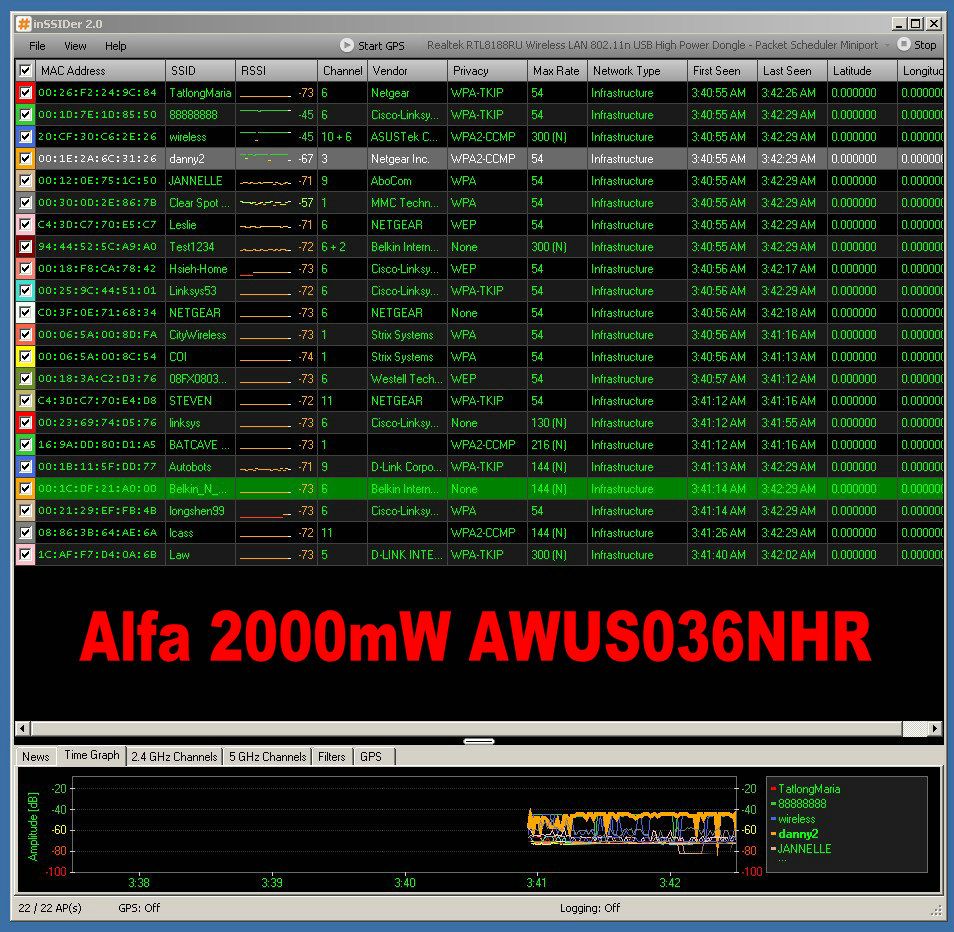Toggle the Test1234 network checkbox
Viewport: 954px width, 932px height.
[25, 246]
